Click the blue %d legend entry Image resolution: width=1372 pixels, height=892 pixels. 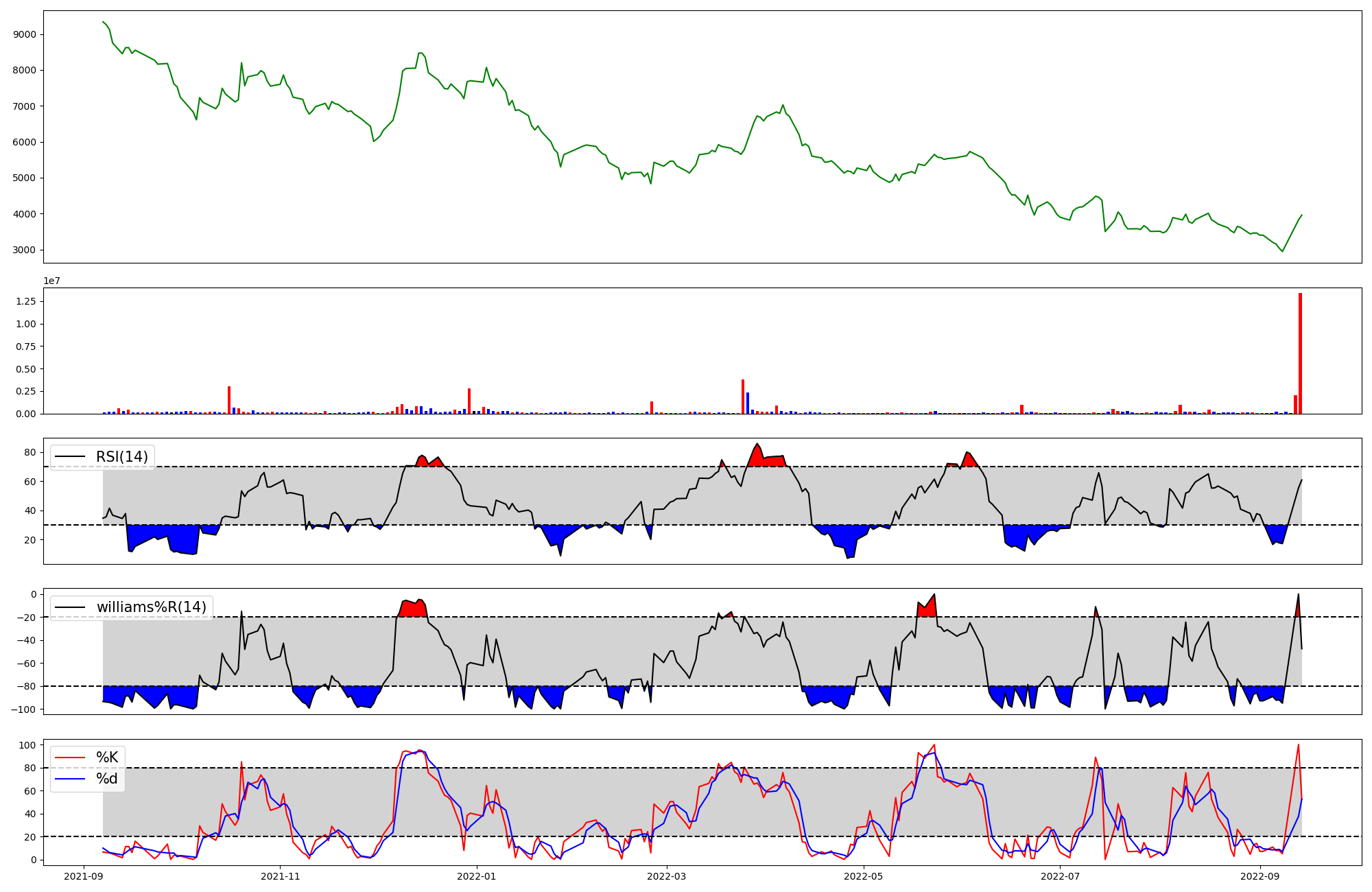(106, 779)
